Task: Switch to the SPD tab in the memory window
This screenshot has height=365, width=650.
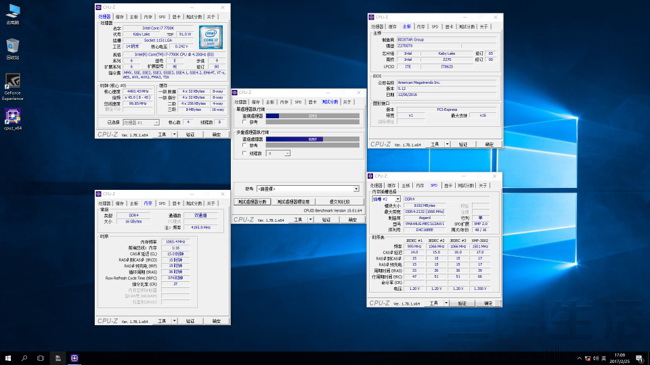Action: pyautogui.click(x=162, y=203)
